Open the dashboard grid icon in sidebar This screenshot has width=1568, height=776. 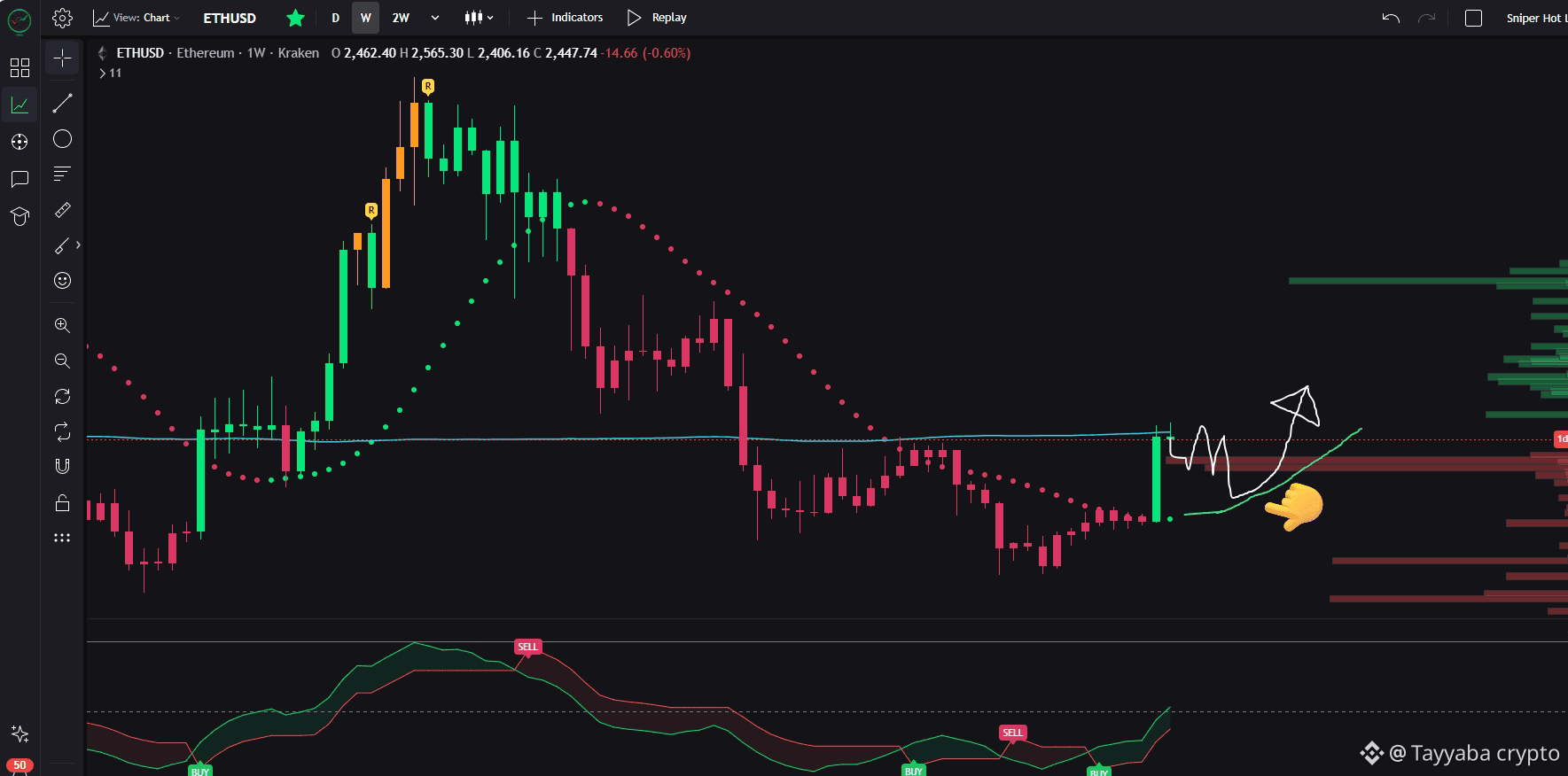coord(20,68)
